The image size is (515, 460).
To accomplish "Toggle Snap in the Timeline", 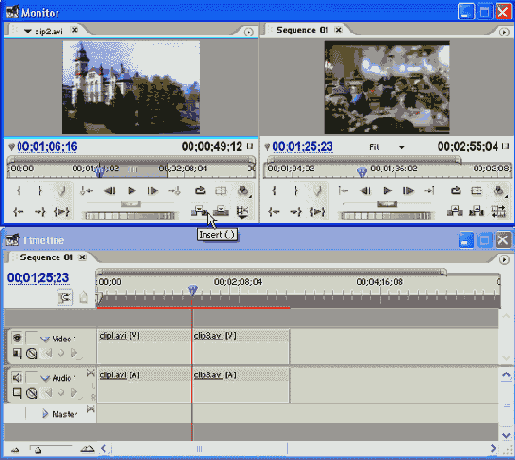I will tap(65, 297).
